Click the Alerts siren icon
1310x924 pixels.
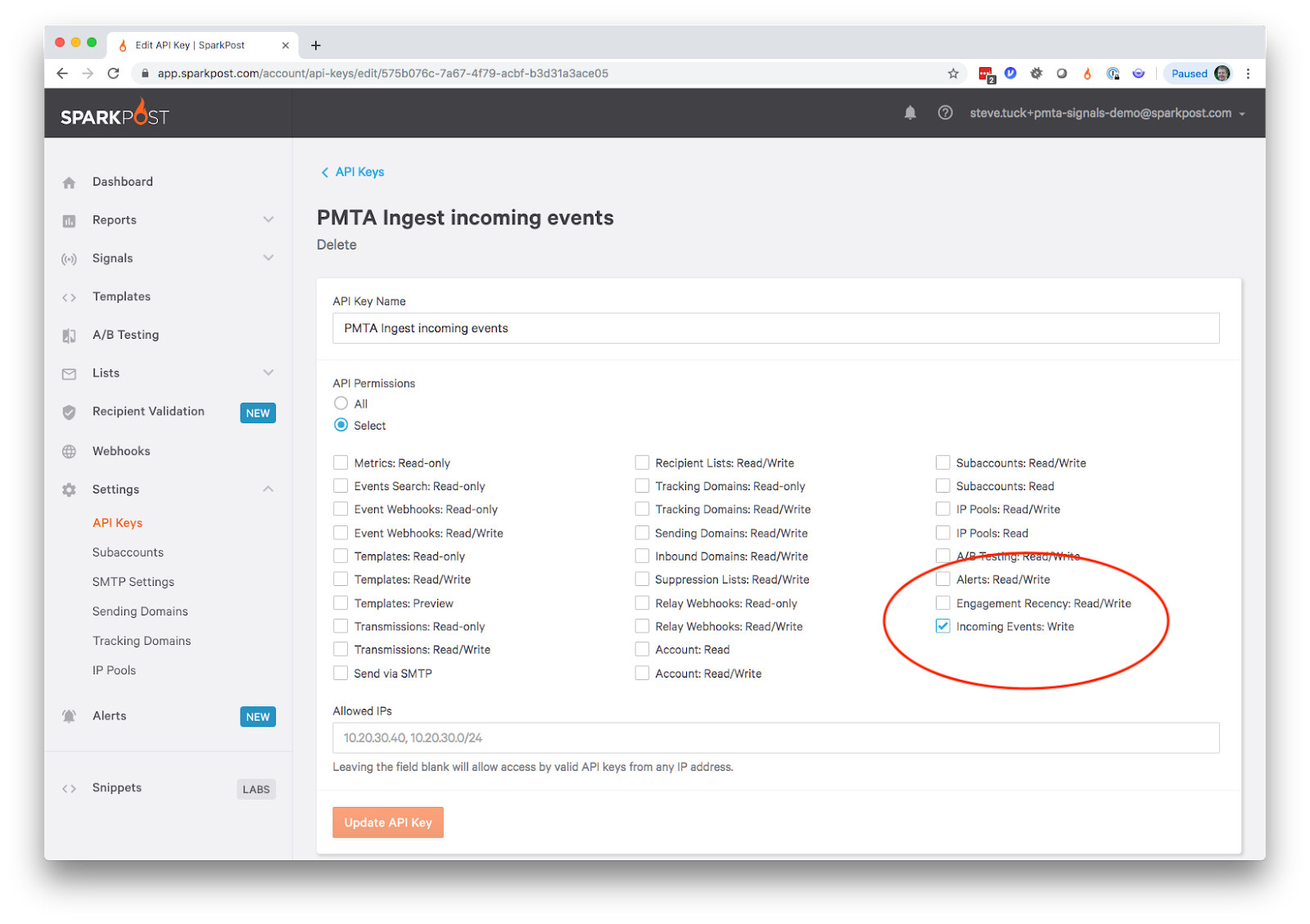pyautogui.click(x=69, y=716)
